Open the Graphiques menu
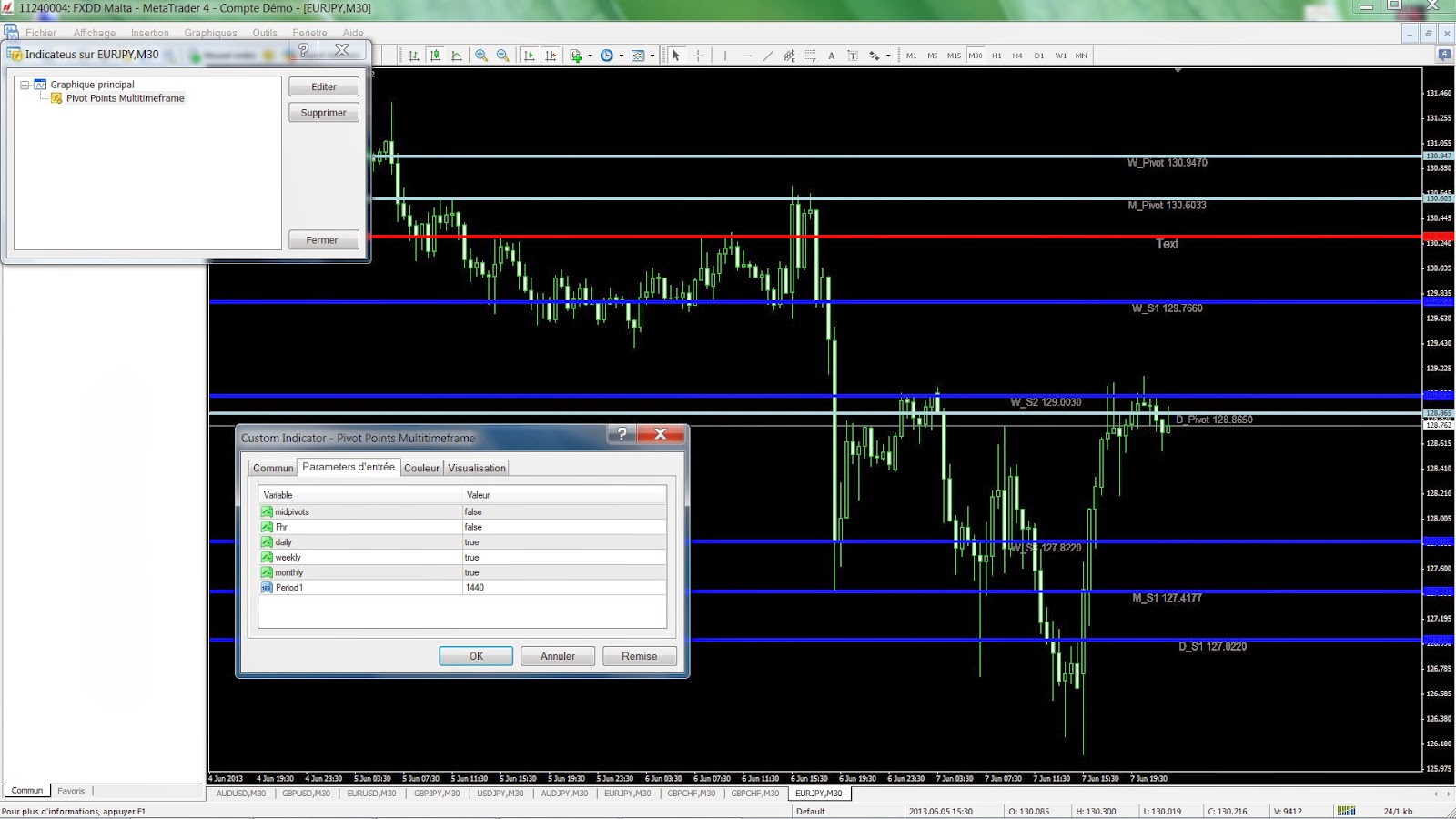Viewport: 1456px width, 819px height. (210, 33)
